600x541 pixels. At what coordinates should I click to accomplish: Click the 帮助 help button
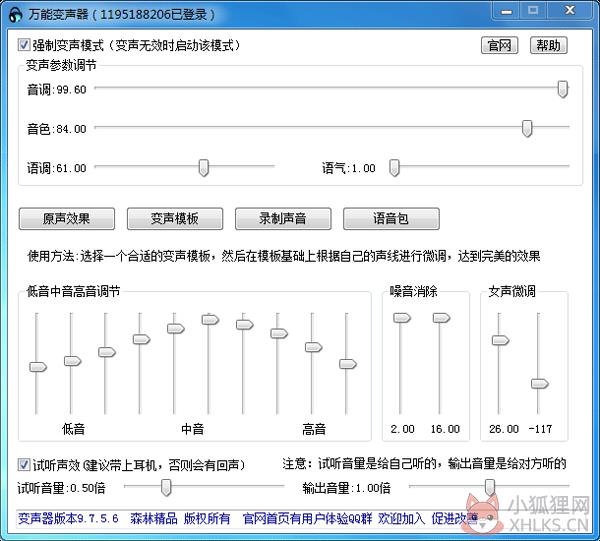click(x=548, y=45)
